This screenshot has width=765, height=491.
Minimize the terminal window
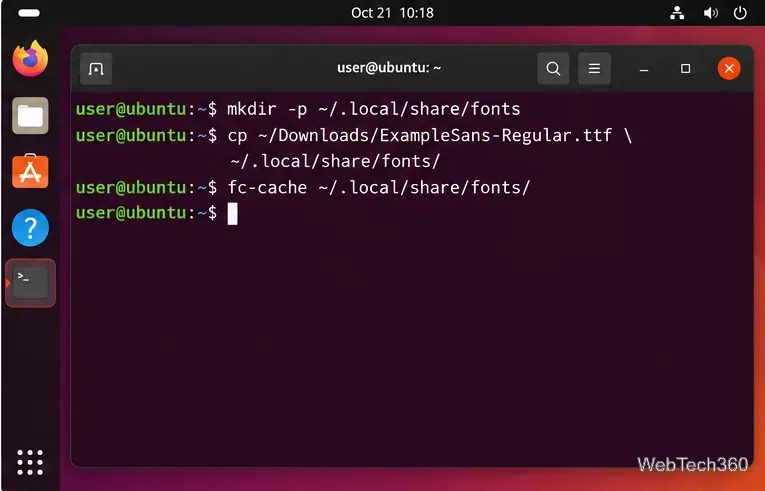[x=644, y=69]
